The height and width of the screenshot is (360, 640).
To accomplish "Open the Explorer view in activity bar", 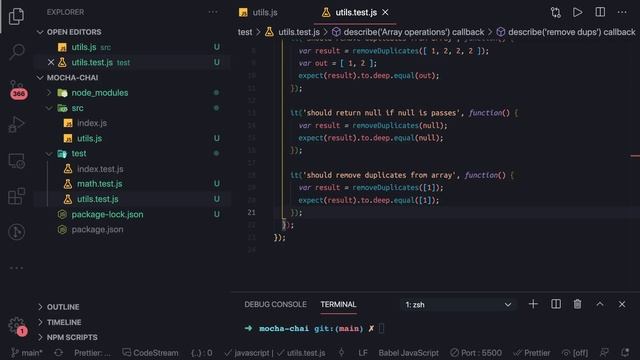I will (16, 16).
